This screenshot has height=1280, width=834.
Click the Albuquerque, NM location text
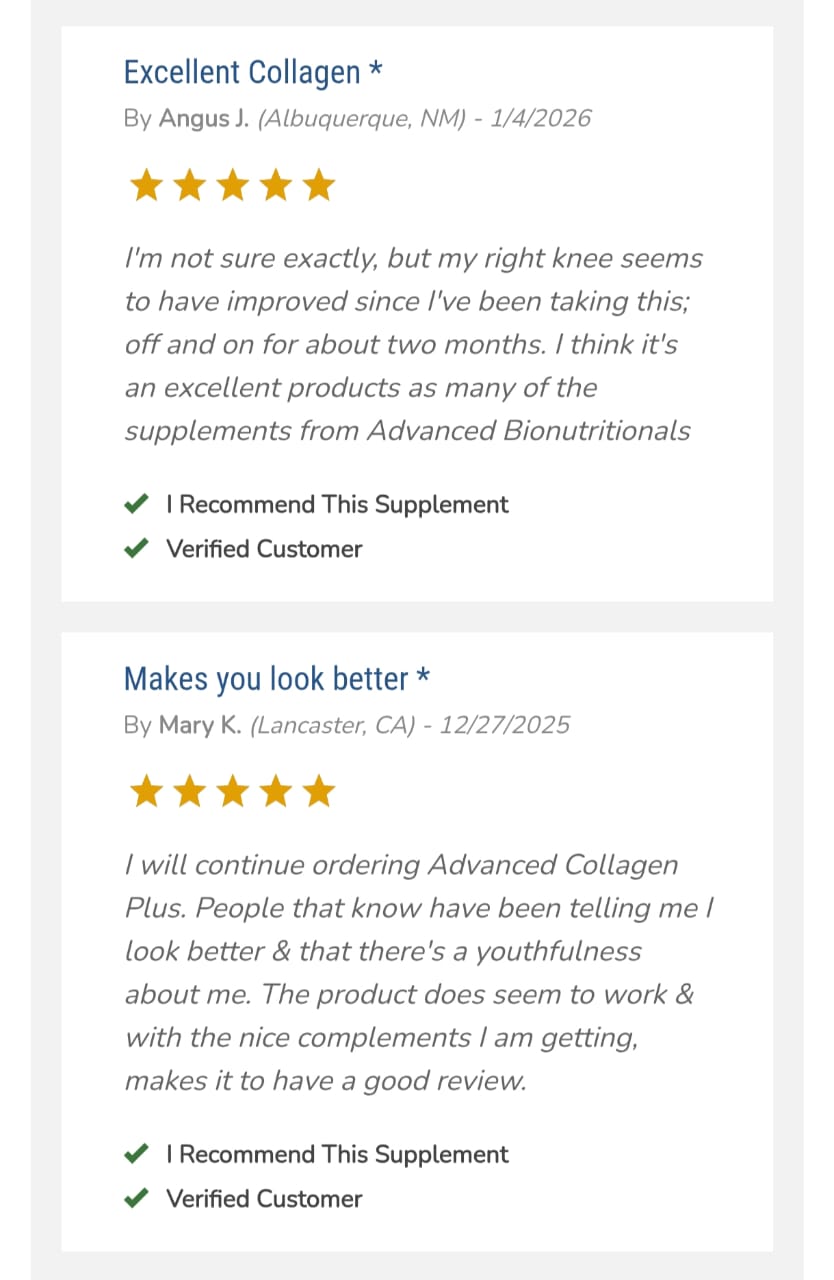pyautogui.click(x=362, y=119)
